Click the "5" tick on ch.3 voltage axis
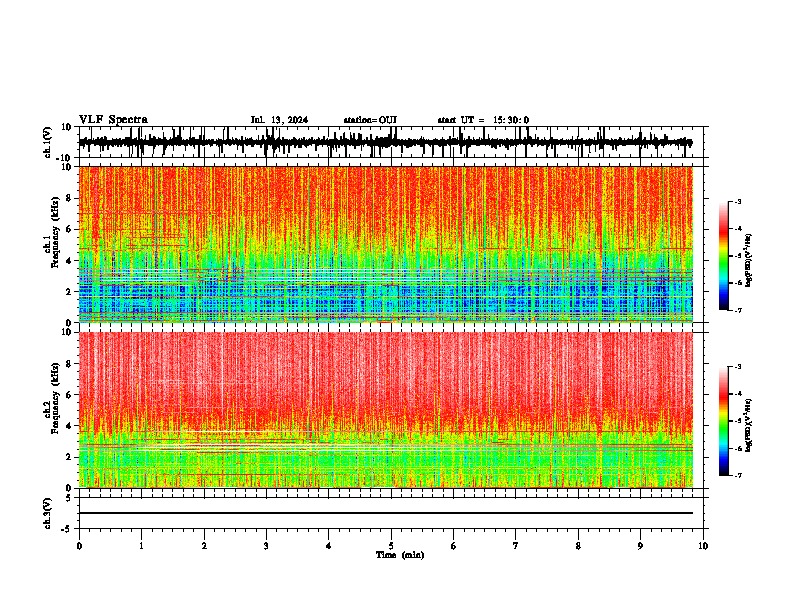Viewport: 792px width, 612px height. coord(69,498)
